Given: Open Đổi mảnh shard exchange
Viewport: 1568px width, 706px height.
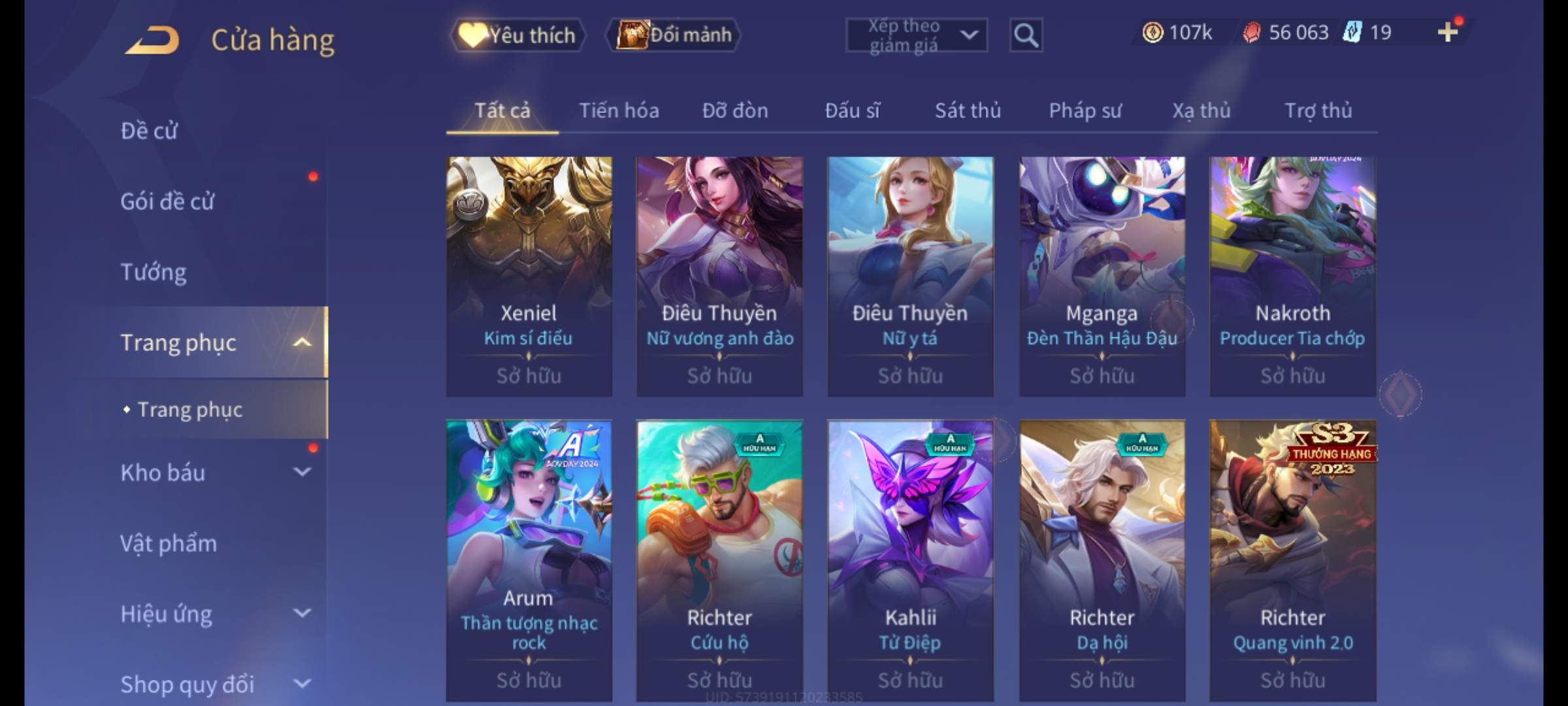Looking at the screenshot, I should pyautogui.click(x=674, y=35).
